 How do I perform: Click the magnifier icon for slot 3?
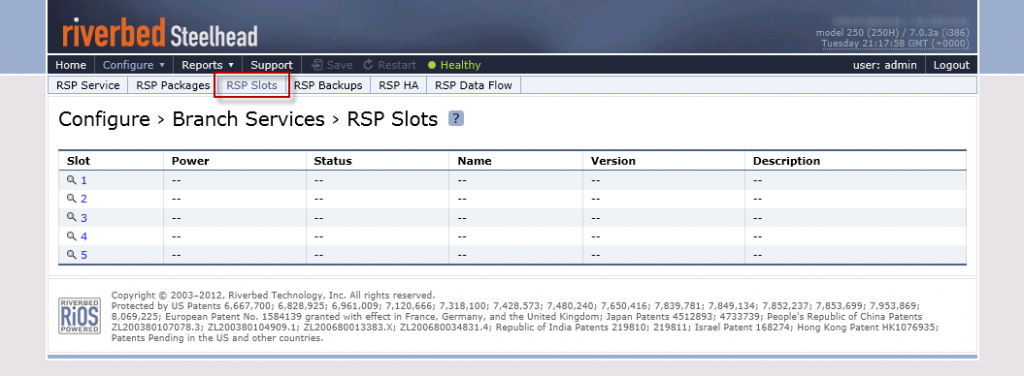click(x=72, y=217)
